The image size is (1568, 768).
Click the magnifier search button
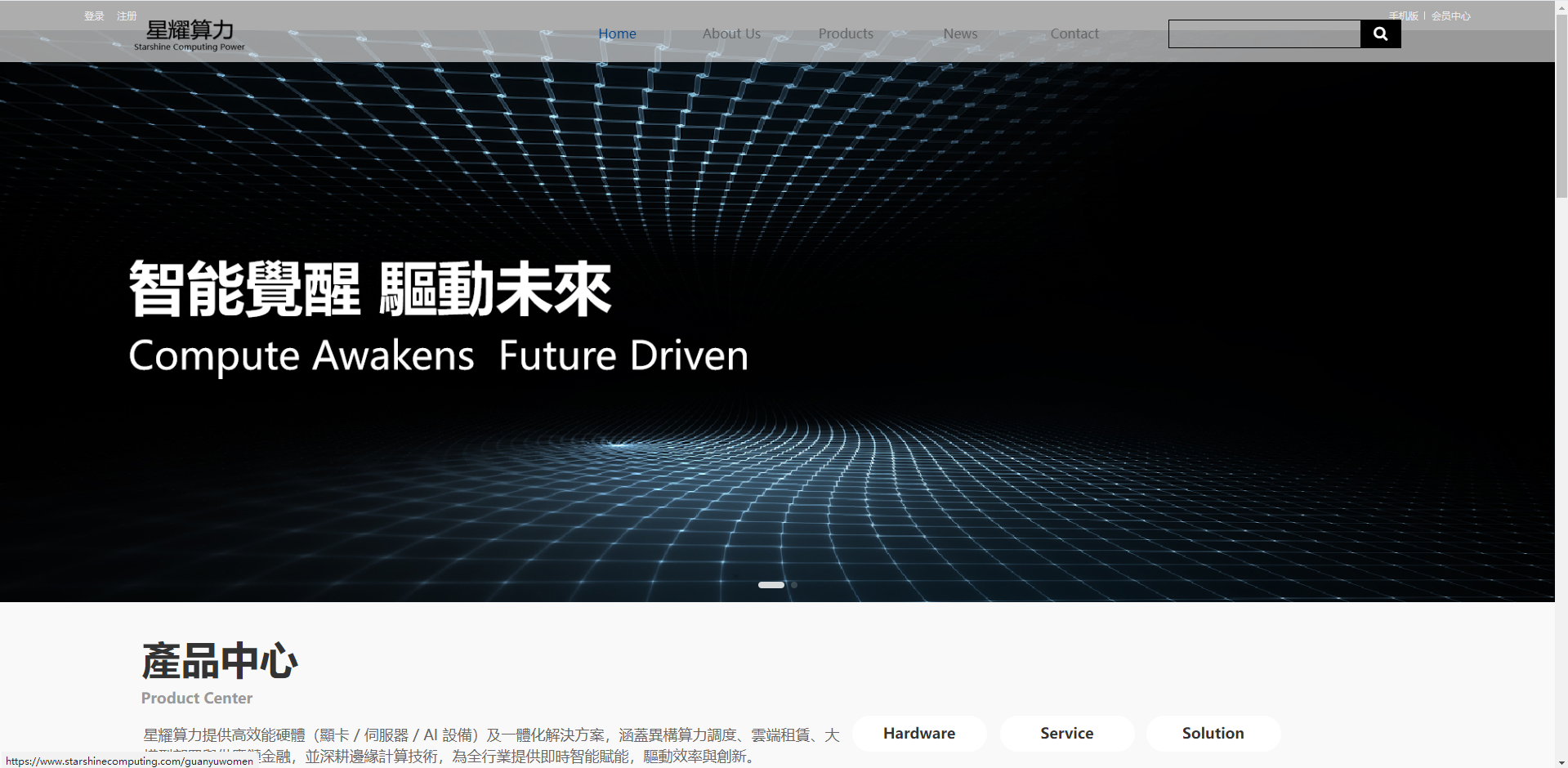1380,33
